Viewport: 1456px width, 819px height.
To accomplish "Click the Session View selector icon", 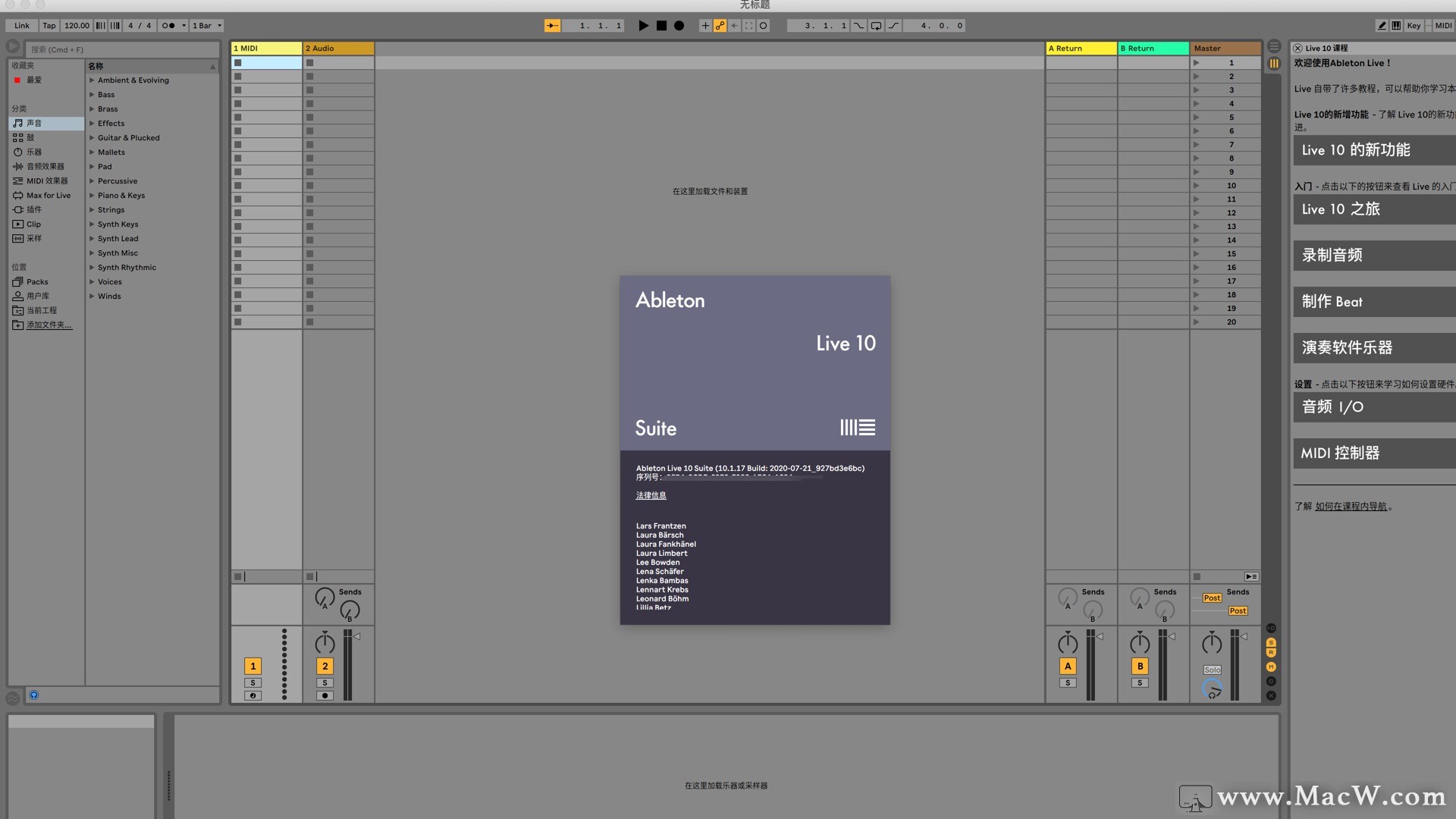I will click(x=1274, y=64).
